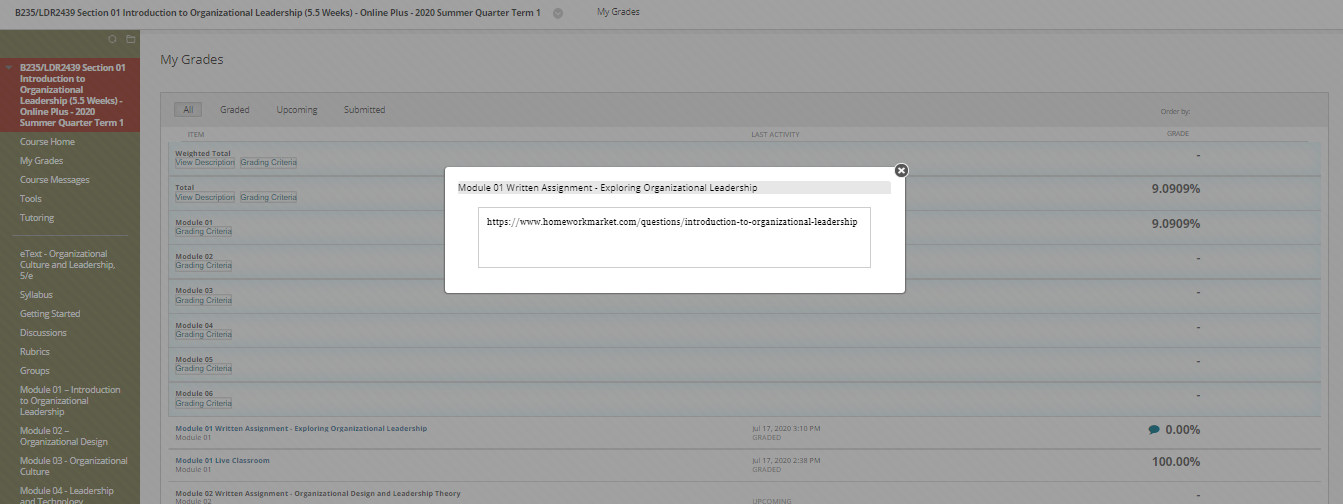Click the refresh icon above course menu
1343x504 pixels.
tap(112, 39)
